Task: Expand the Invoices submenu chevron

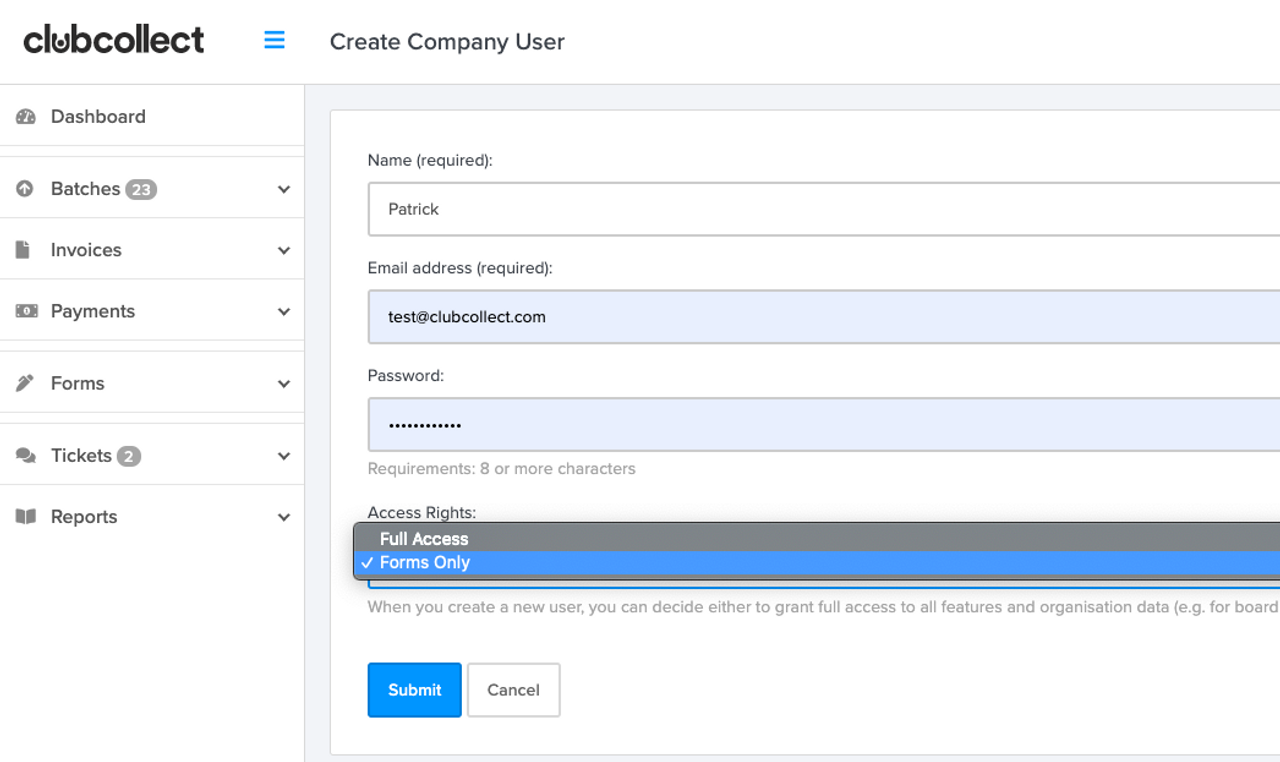Action: pos(284,250)
